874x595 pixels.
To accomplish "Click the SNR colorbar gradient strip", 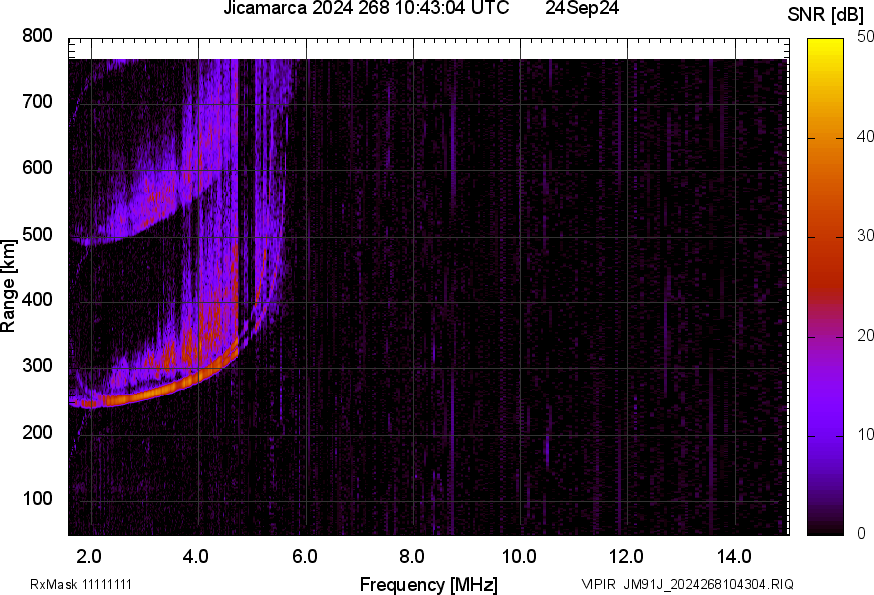I will point(826,287).
